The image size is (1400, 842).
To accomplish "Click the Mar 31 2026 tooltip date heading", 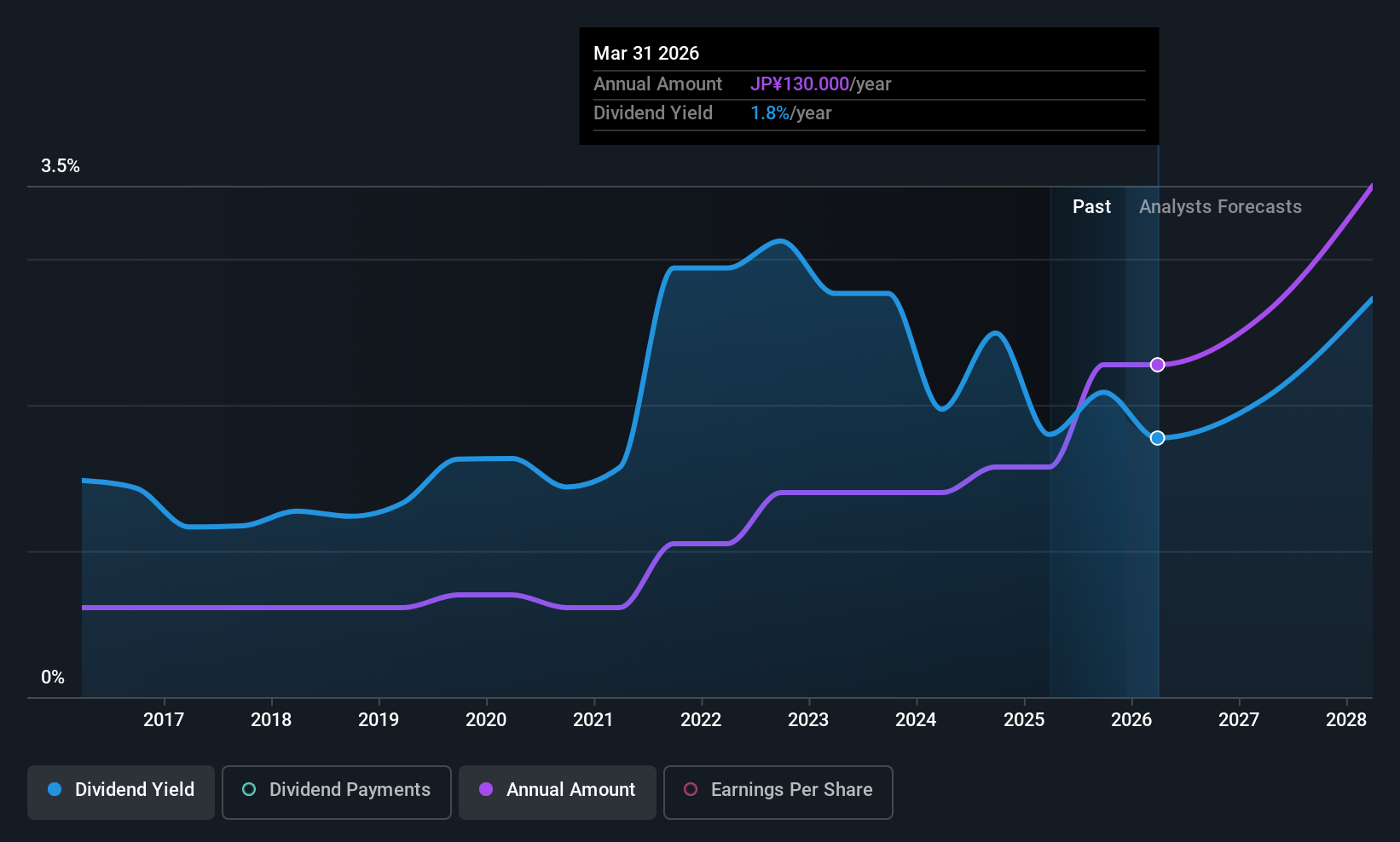I will coord(646,54).
